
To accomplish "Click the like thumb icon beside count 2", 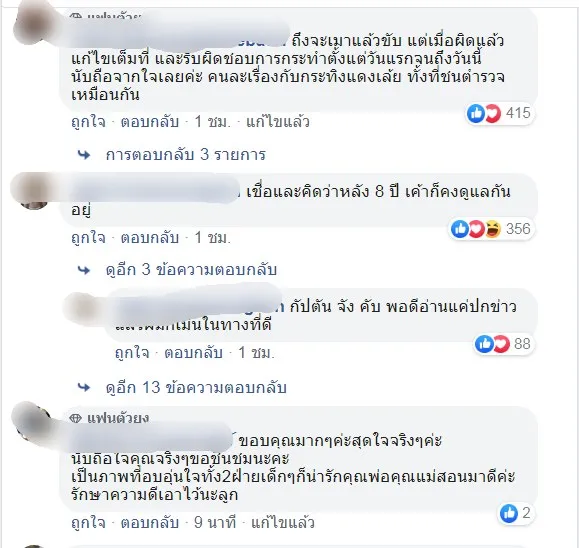I will 509,513.
